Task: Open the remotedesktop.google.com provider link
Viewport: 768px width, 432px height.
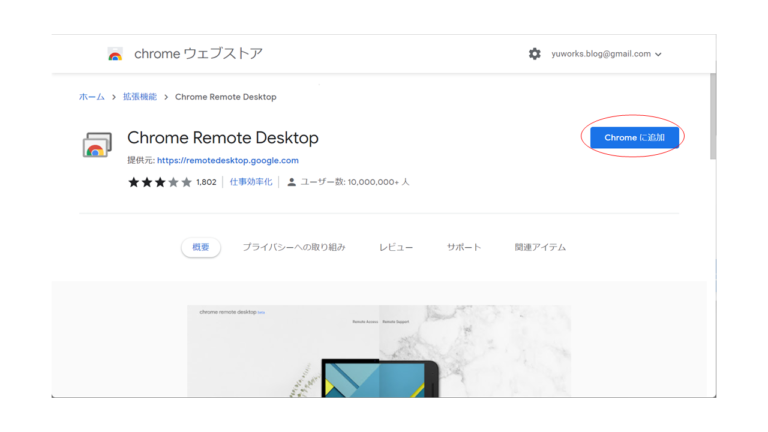Action: pyautogui.click(x=227, y=160)
